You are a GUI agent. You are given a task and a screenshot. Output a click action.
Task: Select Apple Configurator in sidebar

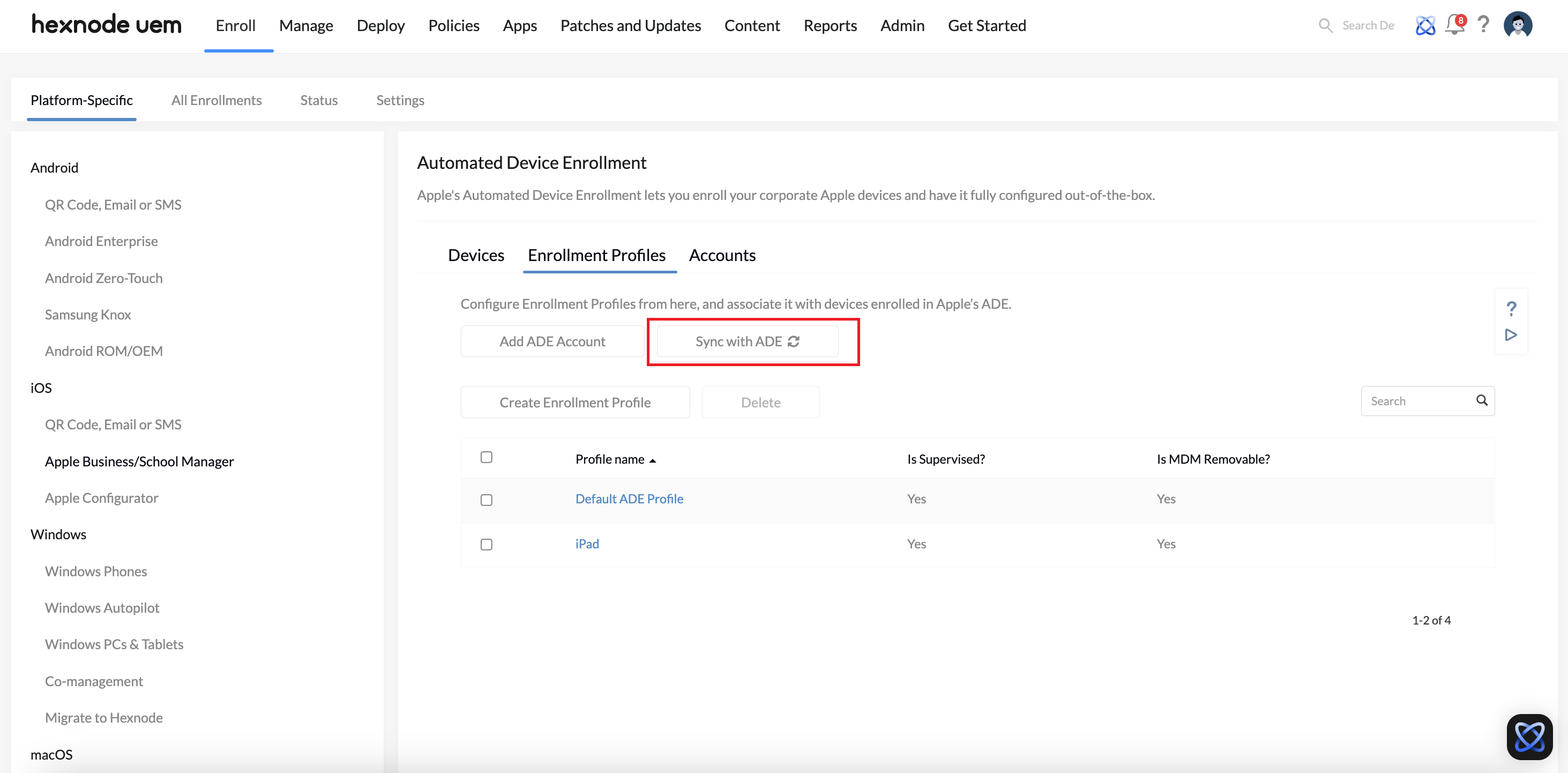tap(102, 498)
